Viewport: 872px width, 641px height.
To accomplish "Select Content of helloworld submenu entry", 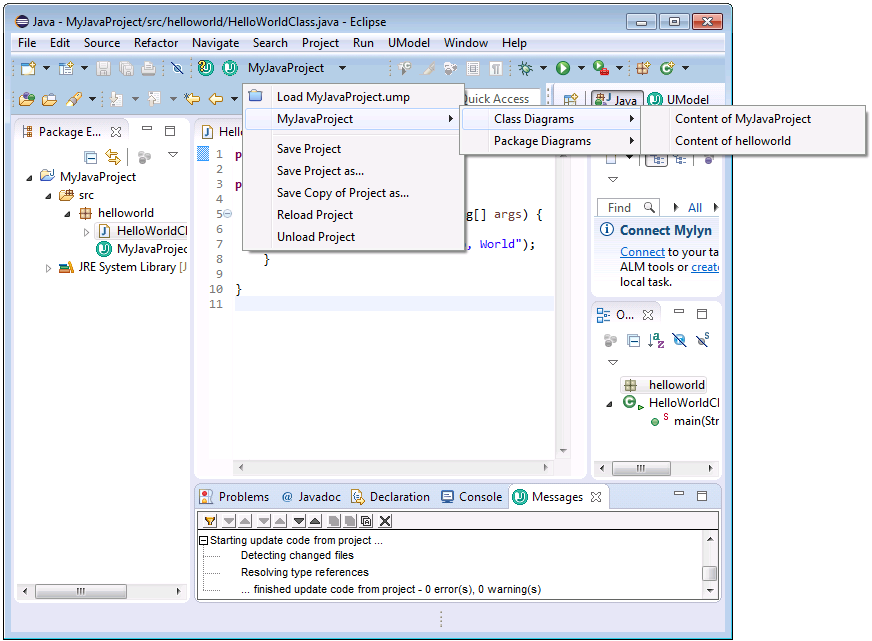I will 732,141.
